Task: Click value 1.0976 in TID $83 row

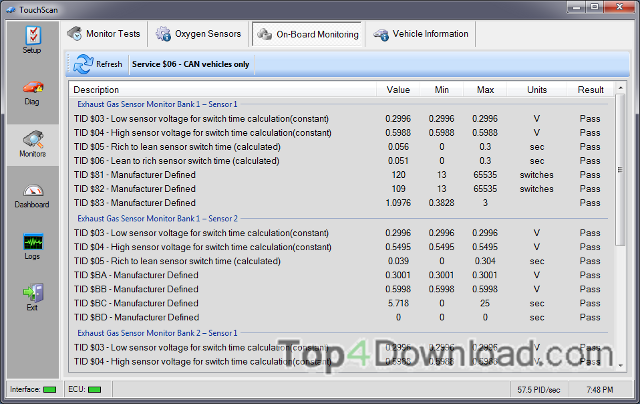Action: pos(398,203)
